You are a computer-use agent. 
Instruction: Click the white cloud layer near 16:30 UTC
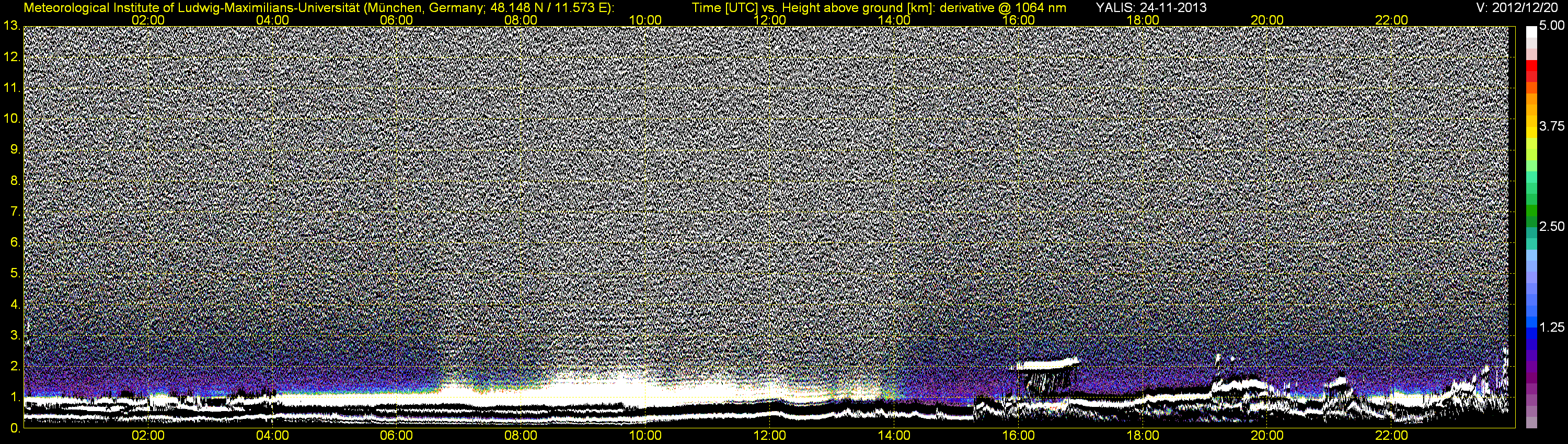[x=1047, y=365]
